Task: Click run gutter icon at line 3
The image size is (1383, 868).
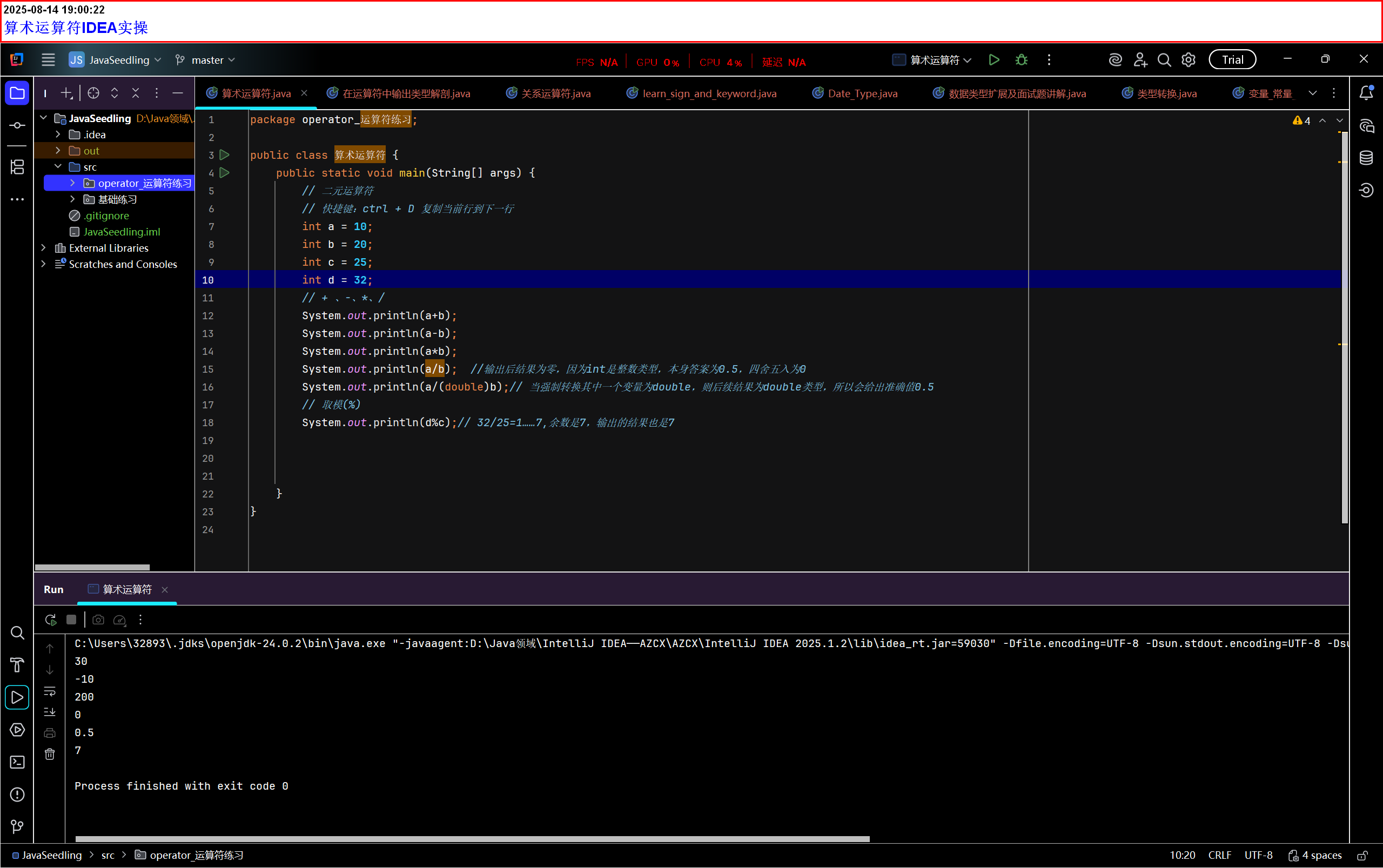Action: pyautogui.click(x=225, y=155)
